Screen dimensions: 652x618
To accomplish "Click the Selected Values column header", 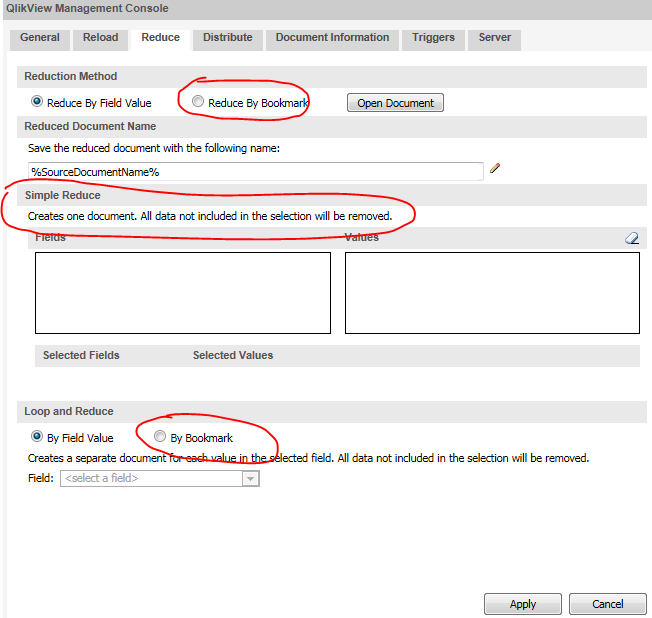I will (x=233, y=355).
